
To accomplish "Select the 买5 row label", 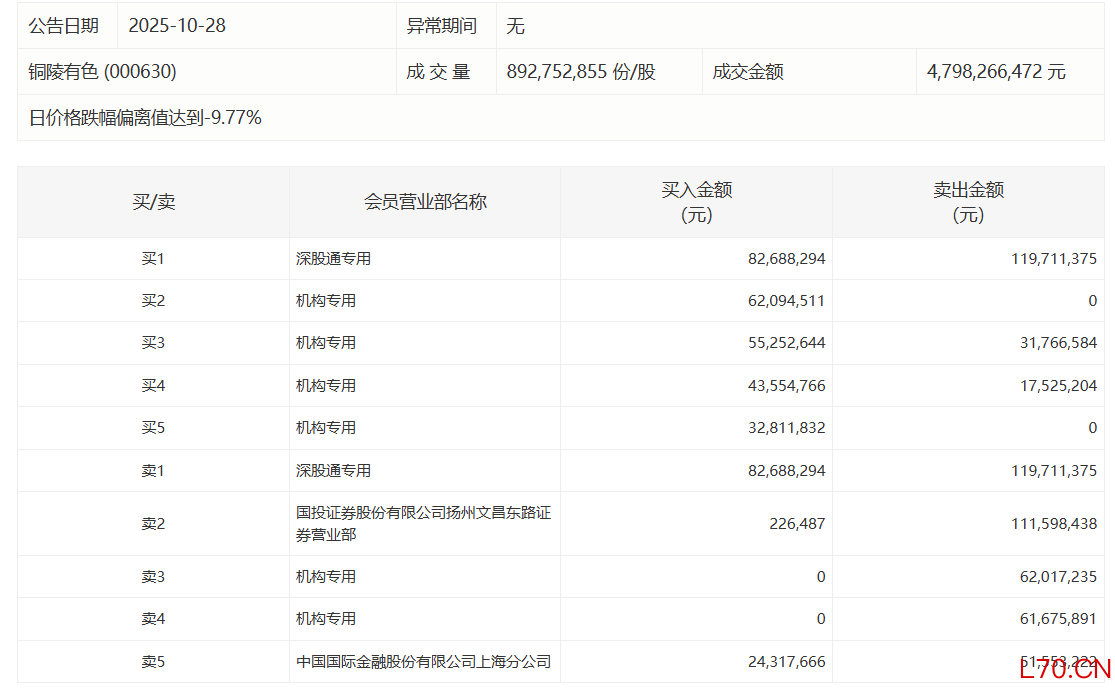I will (153, 428).
